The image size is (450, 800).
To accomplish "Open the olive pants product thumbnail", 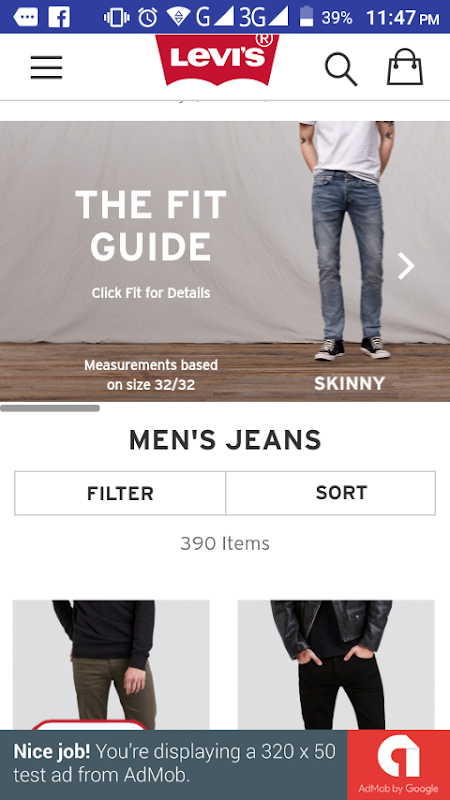I will (111, 665).
